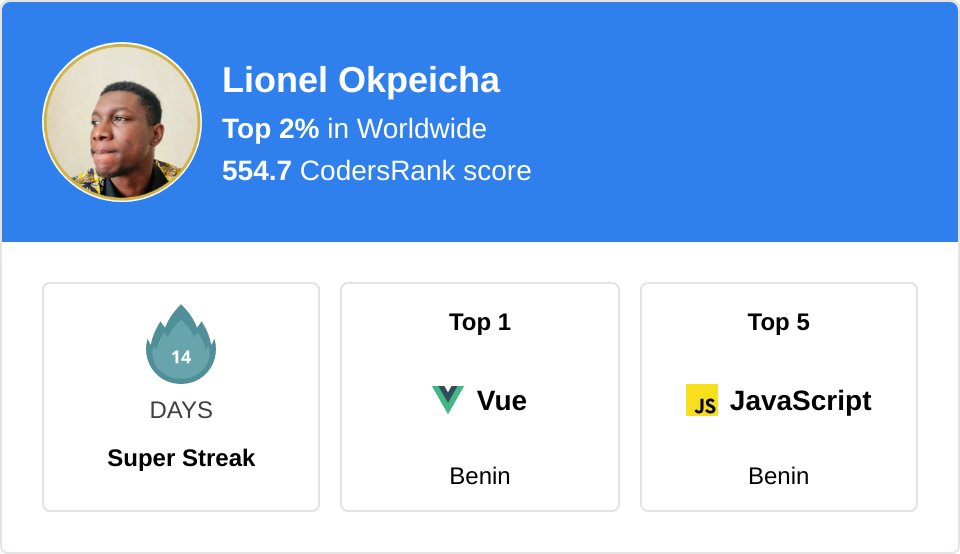Open the Super Streak badge card
The image size is (960, 554).
181,397
